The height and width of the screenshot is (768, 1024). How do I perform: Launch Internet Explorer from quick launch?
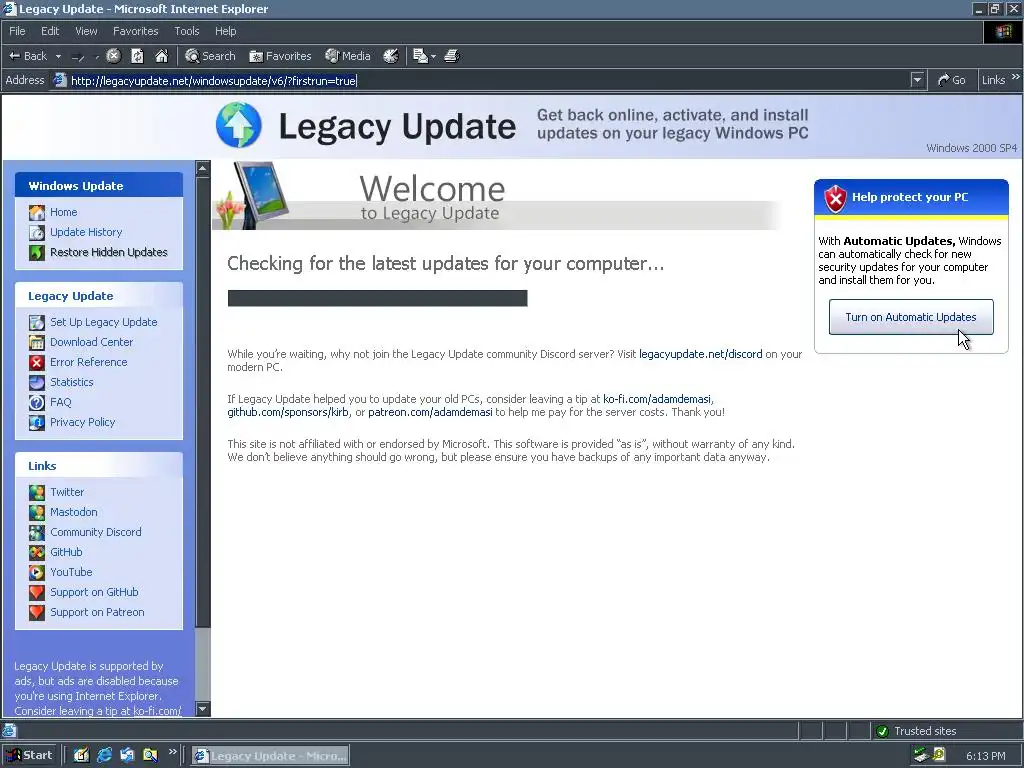[x=104, y=756]
